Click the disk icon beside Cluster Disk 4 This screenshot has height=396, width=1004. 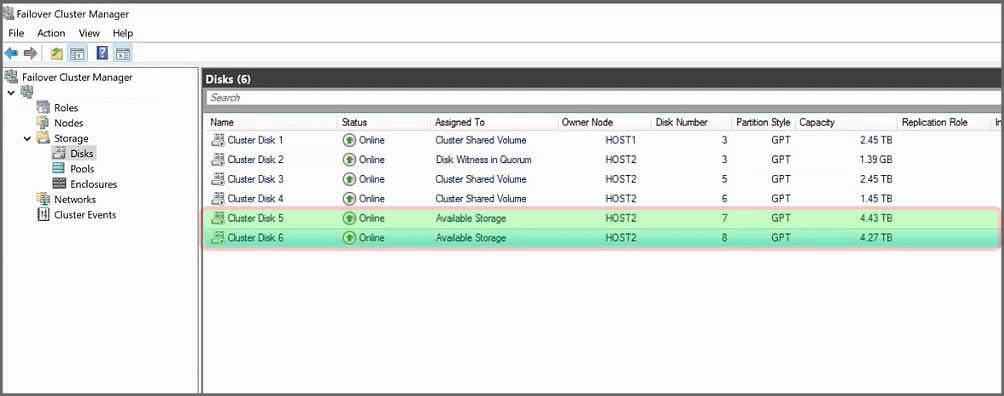[218, 199]
